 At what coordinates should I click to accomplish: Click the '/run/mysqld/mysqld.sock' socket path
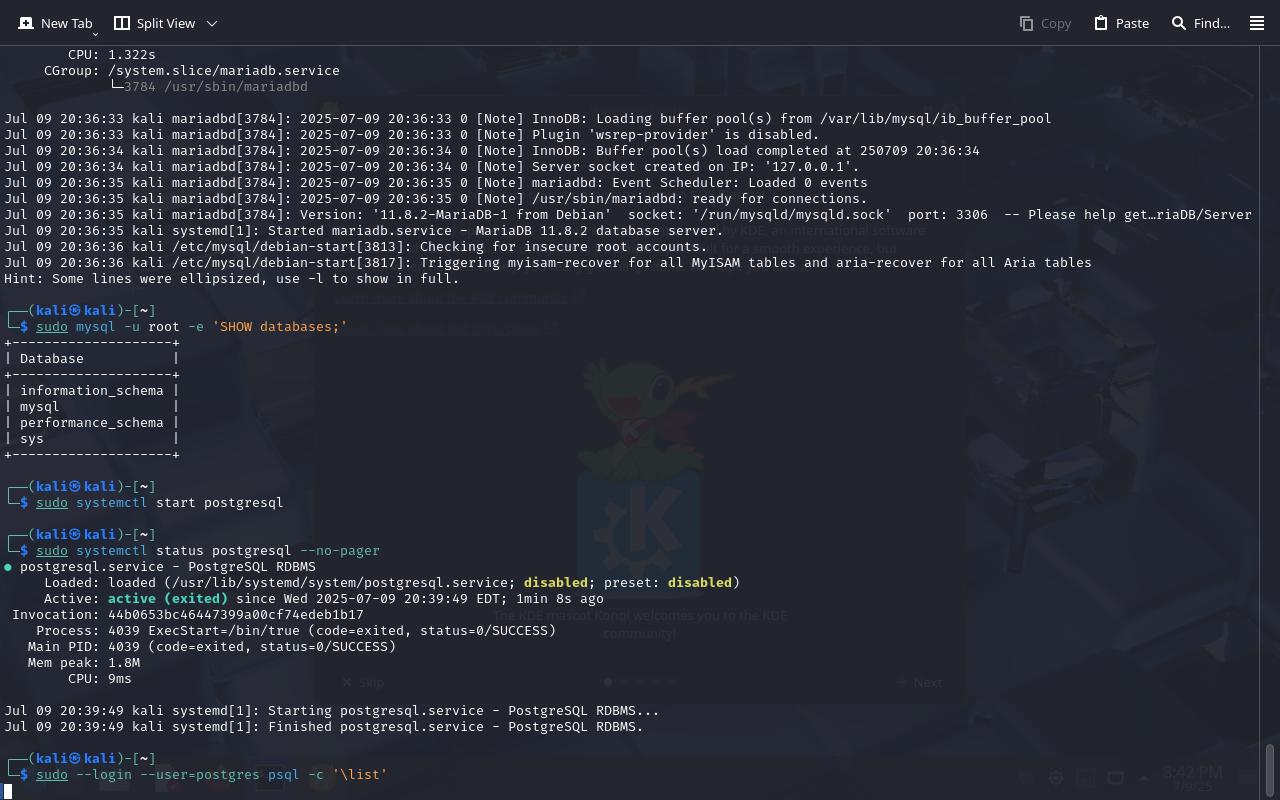coord(792,215)
